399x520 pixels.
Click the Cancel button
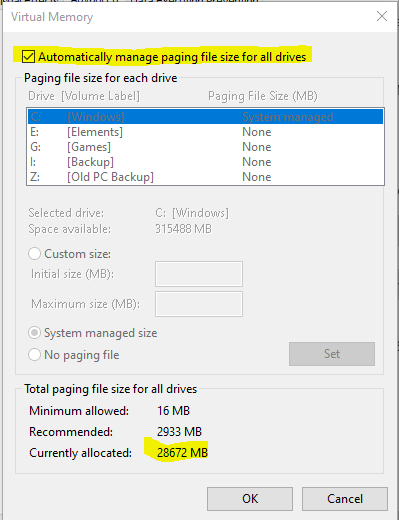pos(345,499)
